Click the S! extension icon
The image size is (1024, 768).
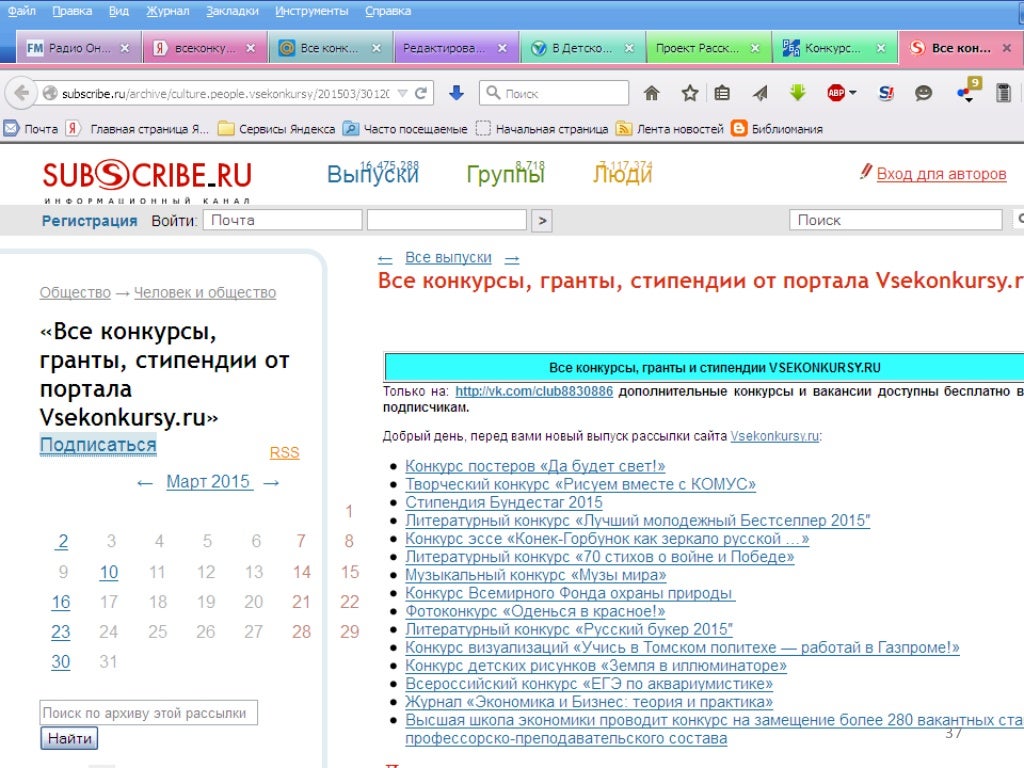tap(886, 93)
